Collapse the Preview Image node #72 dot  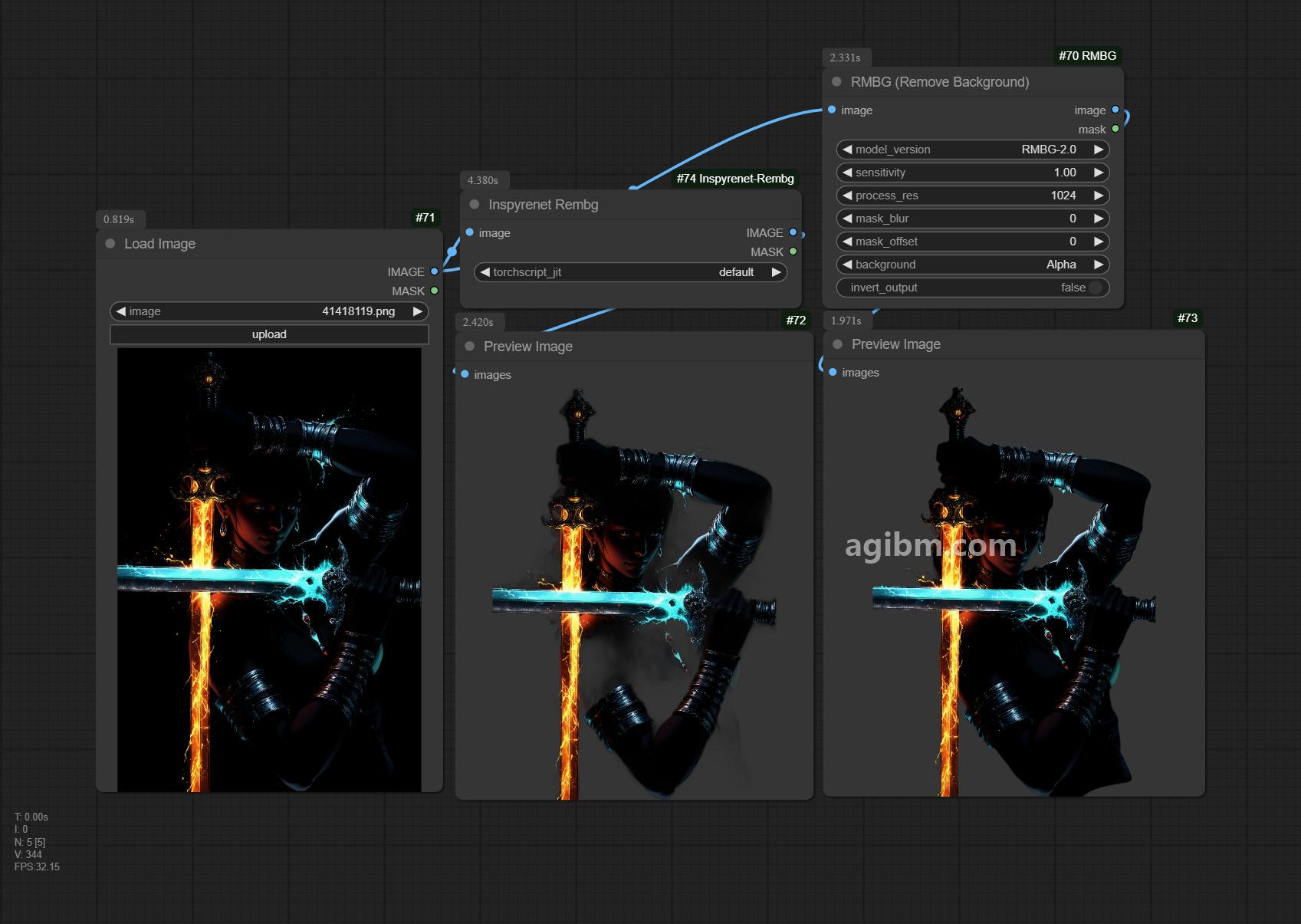(x=470, y=346)
